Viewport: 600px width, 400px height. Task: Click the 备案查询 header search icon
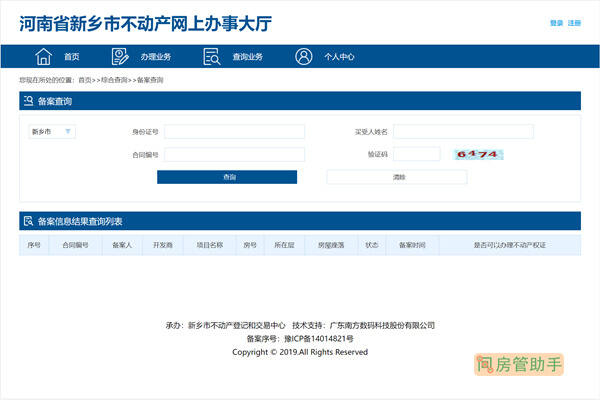tap(28, 101)
